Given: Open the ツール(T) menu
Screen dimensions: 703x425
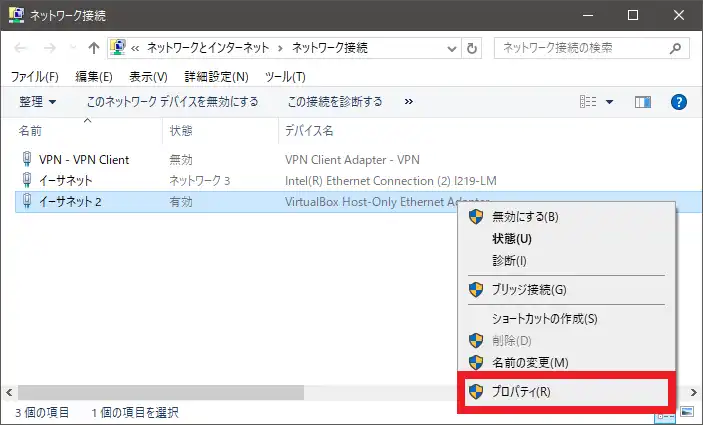Looking at the screenshot, I should point(285,77).
